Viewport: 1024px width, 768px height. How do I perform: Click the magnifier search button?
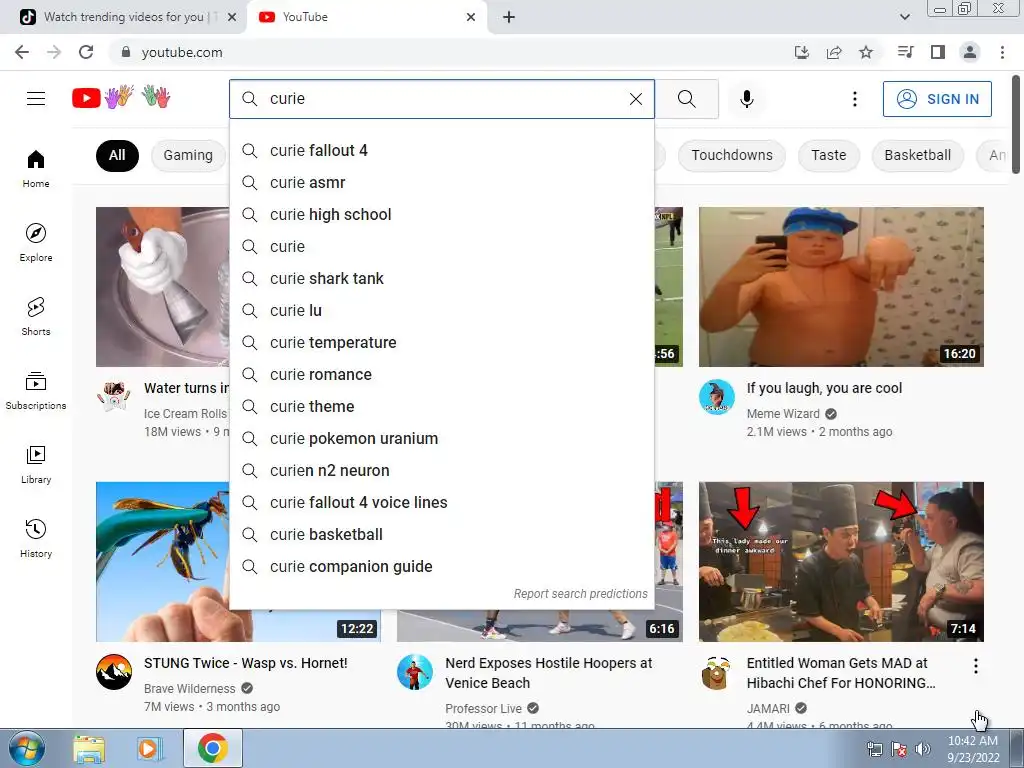(686, 99)
